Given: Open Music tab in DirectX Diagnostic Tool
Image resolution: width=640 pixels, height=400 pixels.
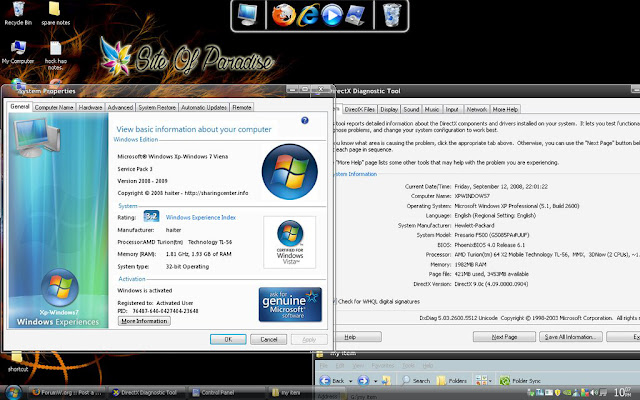Looking at the screenshot, I should click(432, 109).
